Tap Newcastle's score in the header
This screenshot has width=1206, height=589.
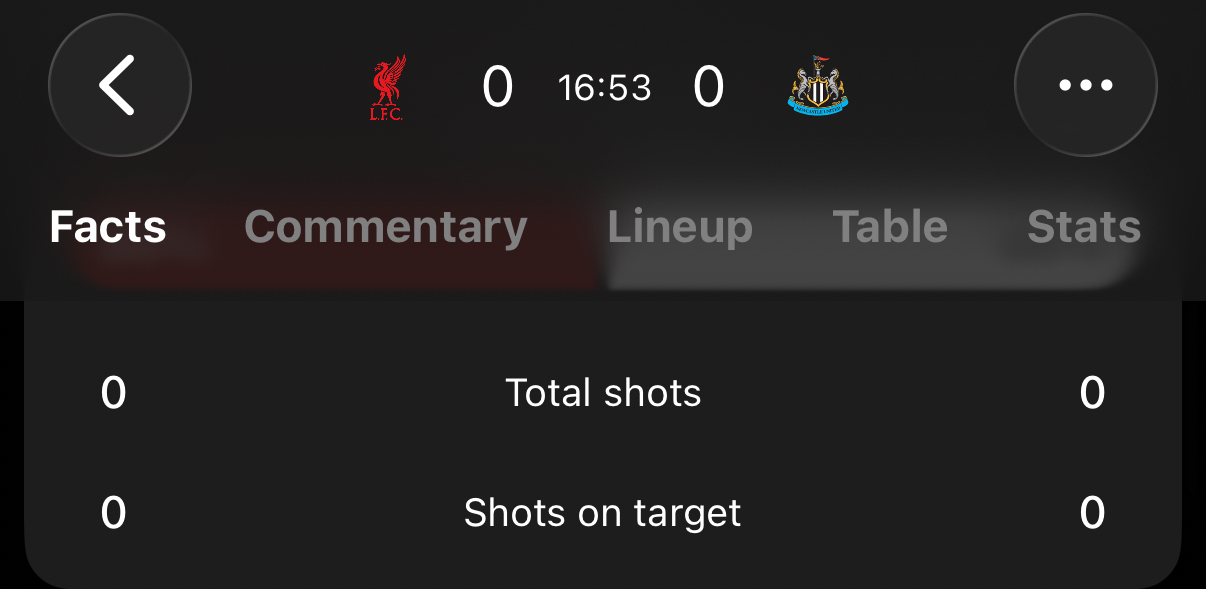[x=708, y=87]
